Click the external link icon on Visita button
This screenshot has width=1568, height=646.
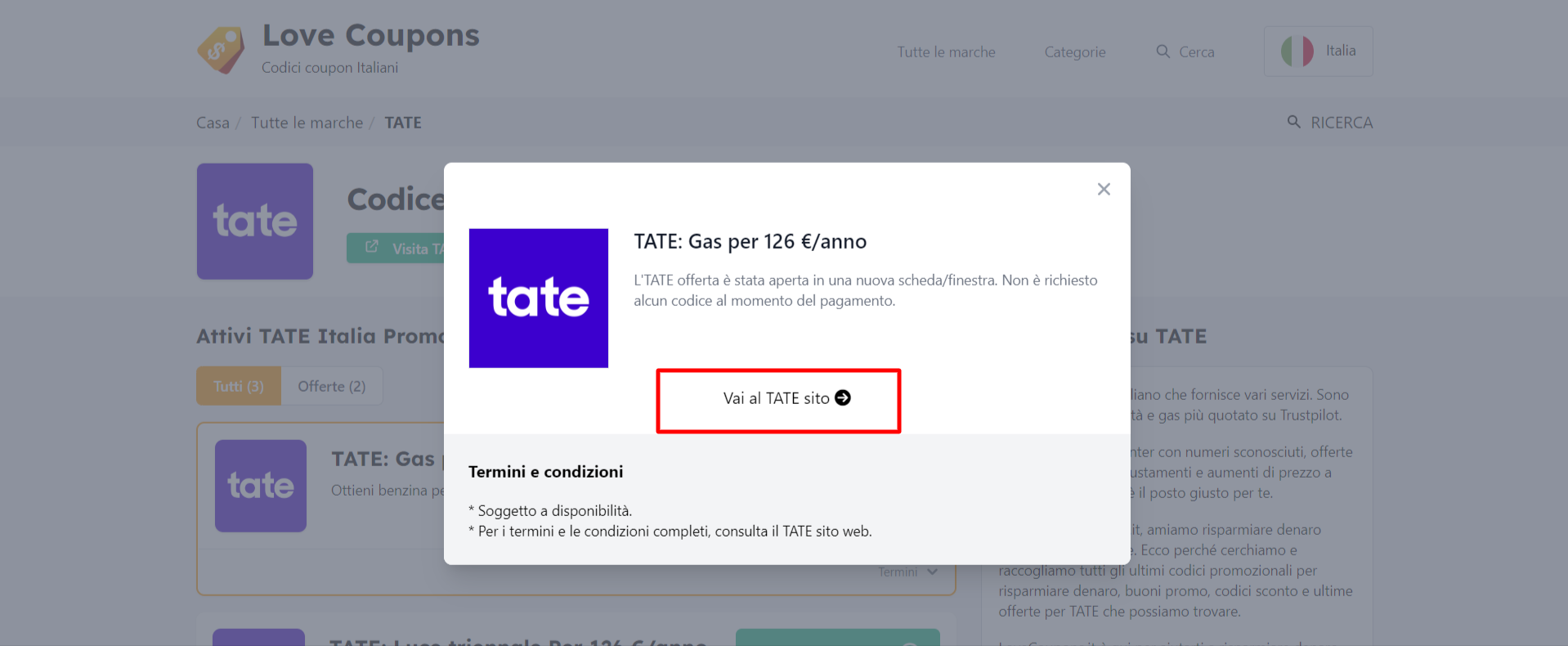click(372, 247)
